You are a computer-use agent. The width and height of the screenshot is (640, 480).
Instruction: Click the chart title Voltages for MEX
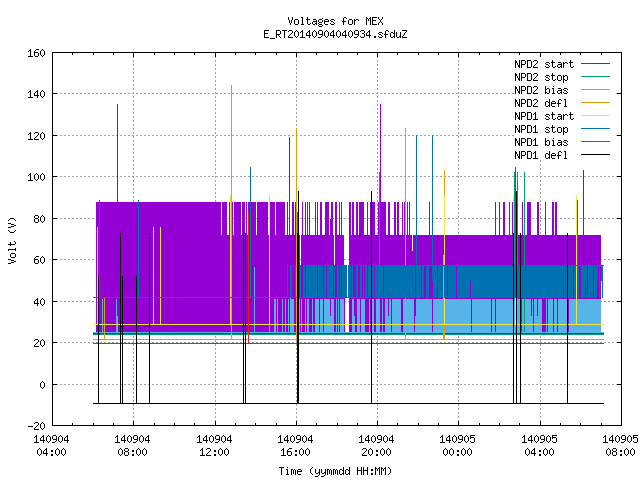pos(335,21)
